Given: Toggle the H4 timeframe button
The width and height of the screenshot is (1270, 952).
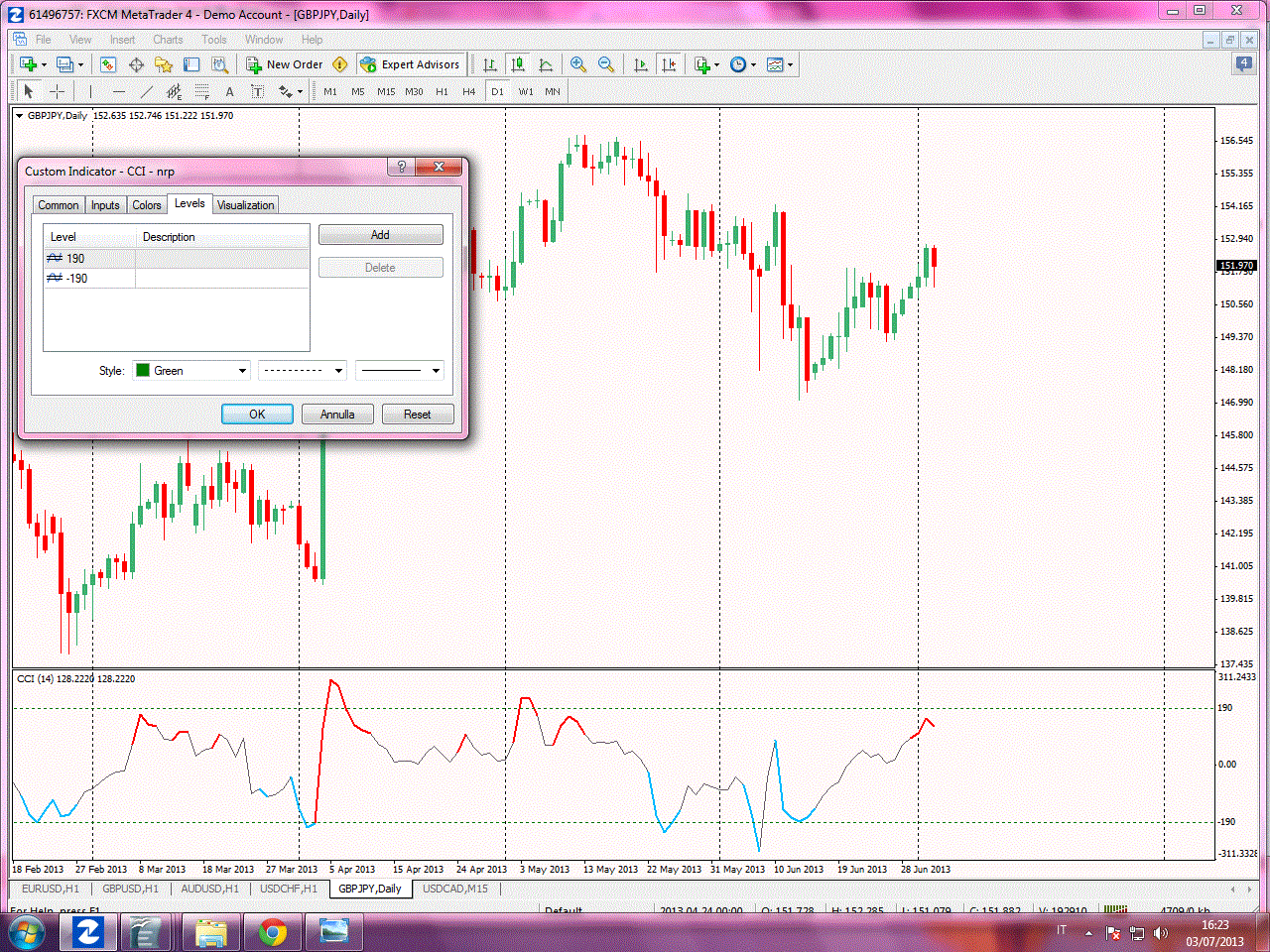Looking at the screenshot, I should coord(469,91).
